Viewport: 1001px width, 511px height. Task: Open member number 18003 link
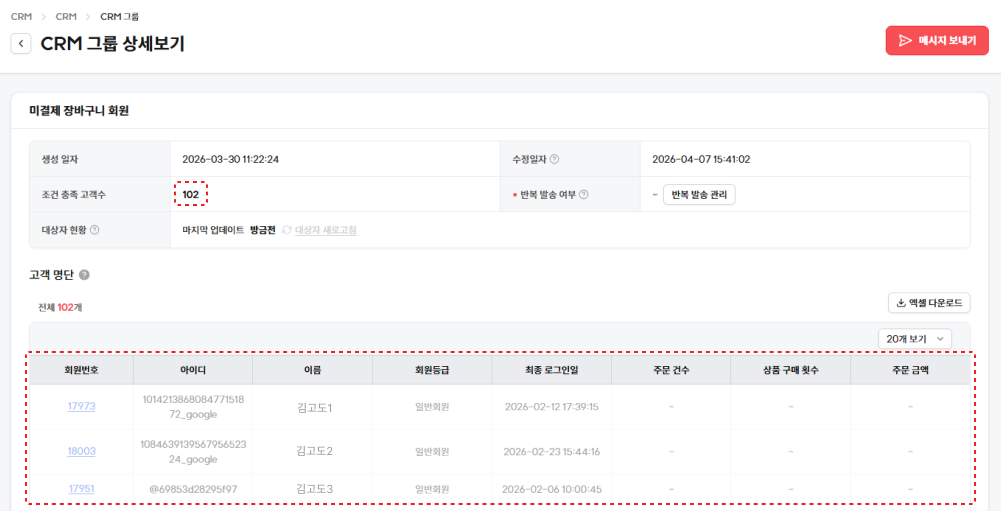tap(82, 451)
